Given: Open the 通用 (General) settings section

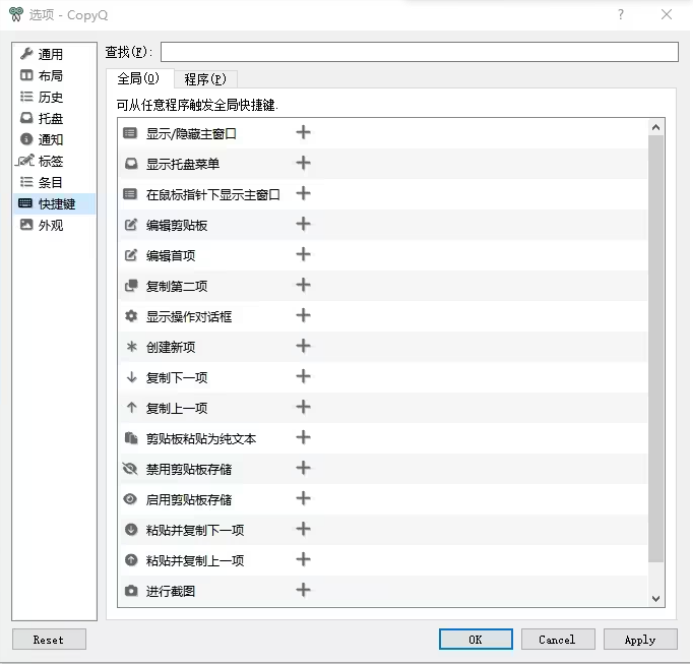Looking at the screenshot, I should (x=54, y=54).
